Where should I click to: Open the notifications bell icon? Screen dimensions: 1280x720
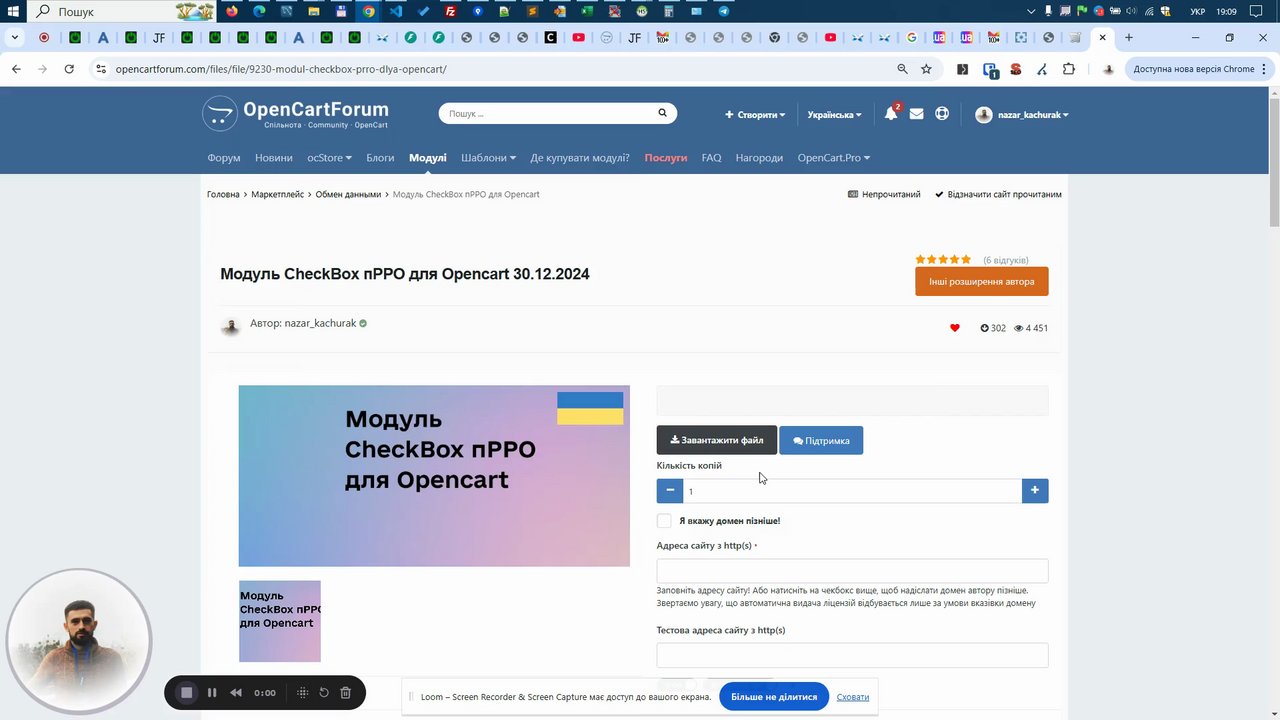pyautogui.click(x=890, y=114)
